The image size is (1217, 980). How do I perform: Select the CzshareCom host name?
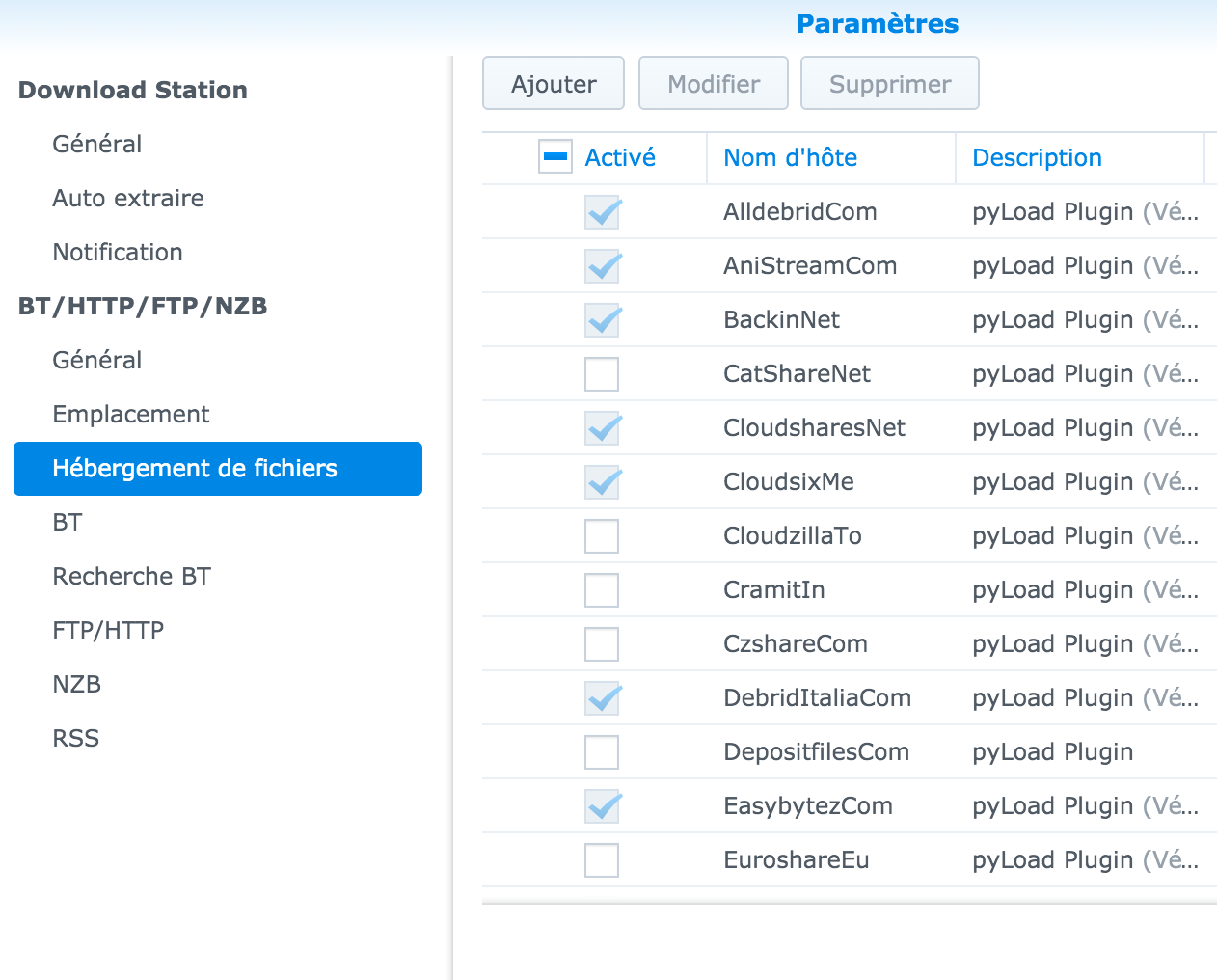pos(796,643)
